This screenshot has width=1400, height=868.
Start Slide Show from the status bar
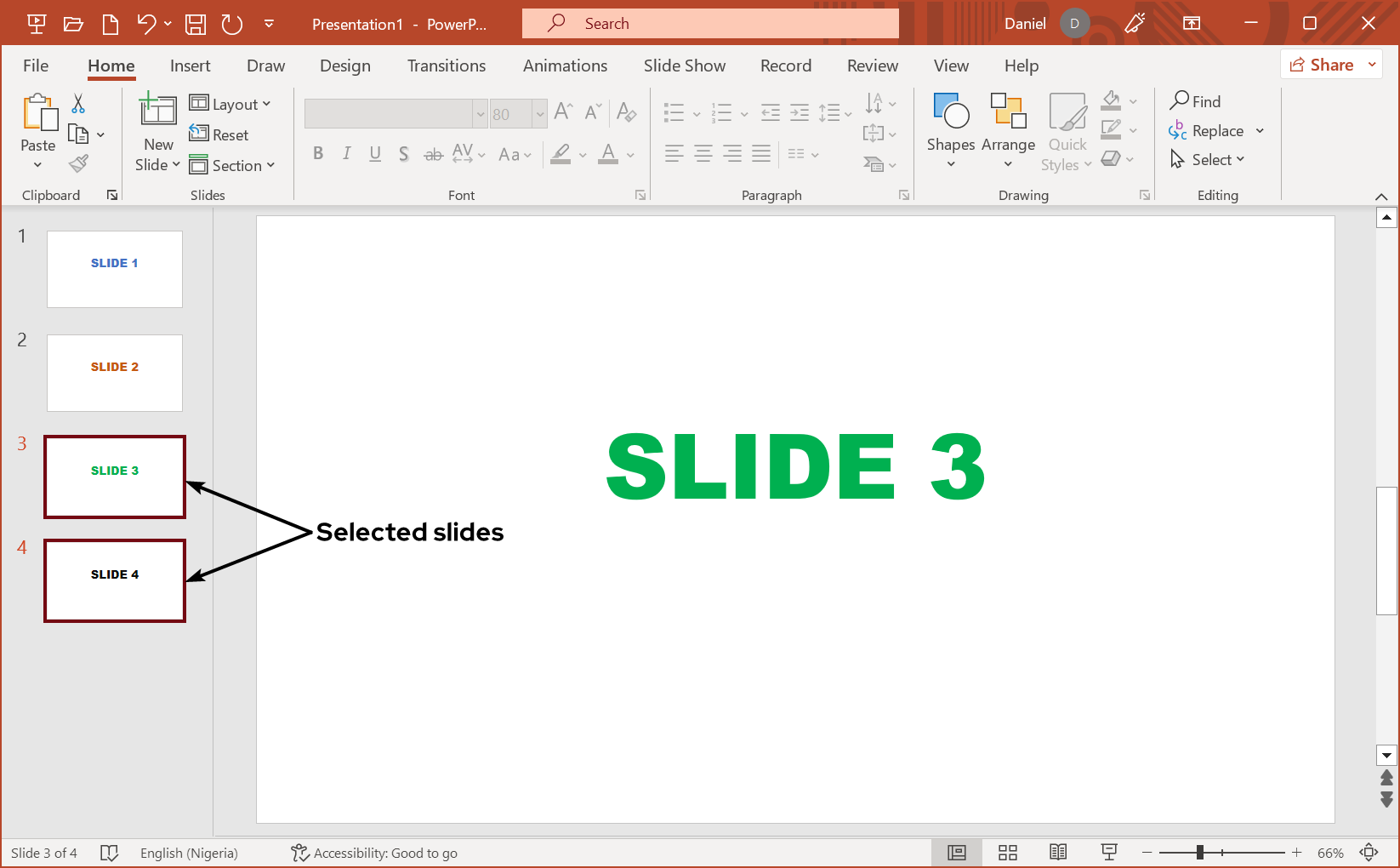1108,852
